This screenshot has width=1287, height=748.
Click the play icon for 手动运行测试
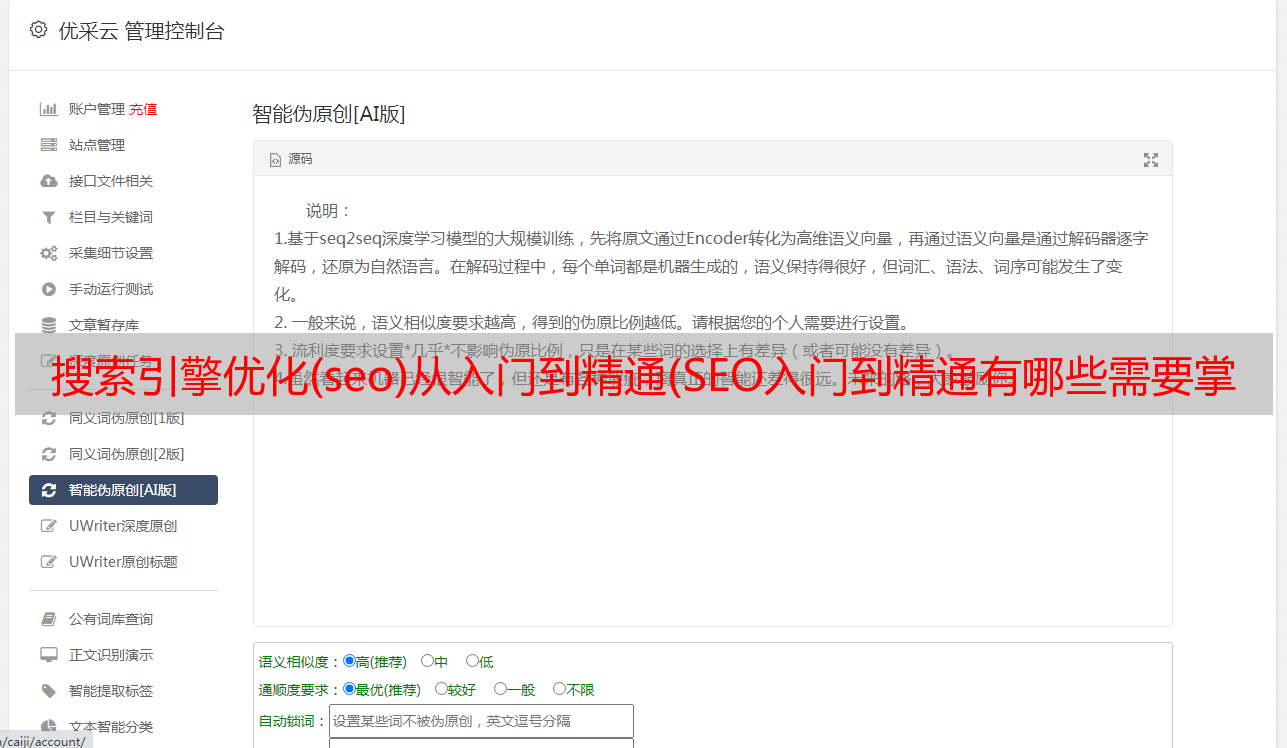pos(48,289)
